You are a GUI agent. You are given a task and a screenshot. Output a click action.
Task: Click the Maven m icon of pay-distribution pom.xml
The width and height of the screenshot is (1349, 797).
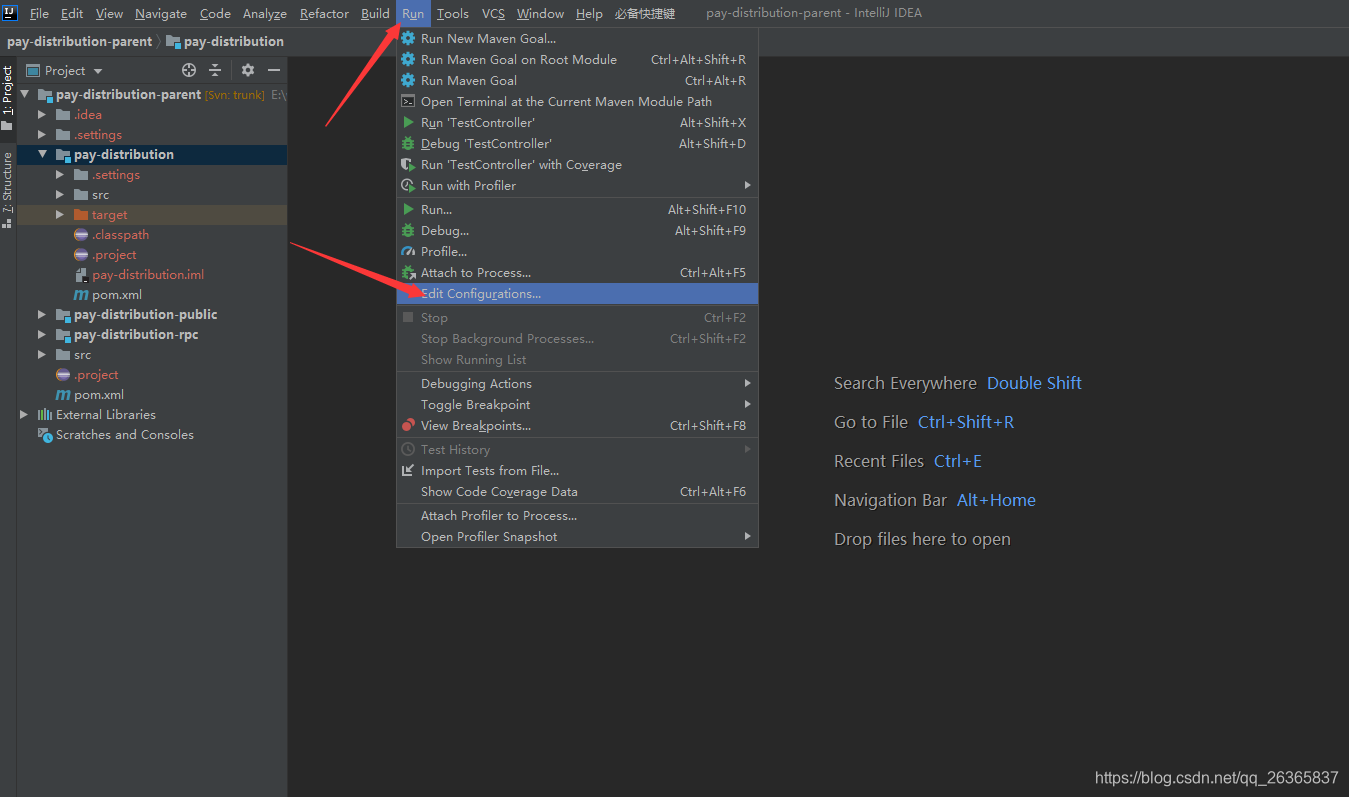point(82,294)
